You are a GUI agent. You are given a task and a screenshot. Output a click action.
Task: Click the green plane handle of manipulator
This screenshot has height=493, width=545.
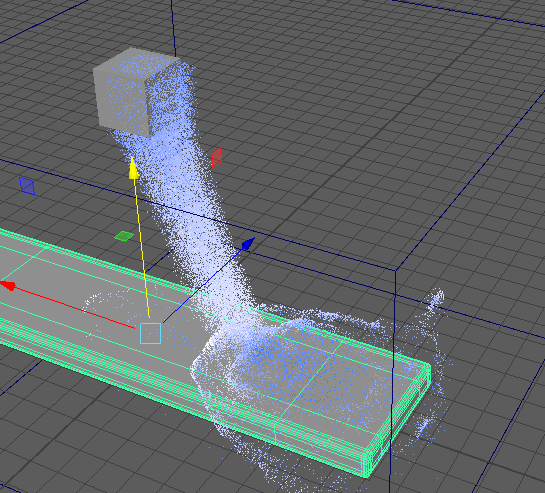(124, 236)
